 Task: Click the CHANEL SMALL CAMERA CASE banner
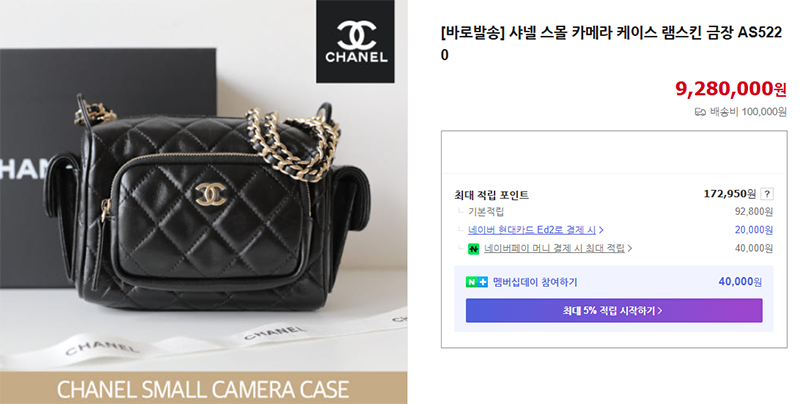[204, 388]
